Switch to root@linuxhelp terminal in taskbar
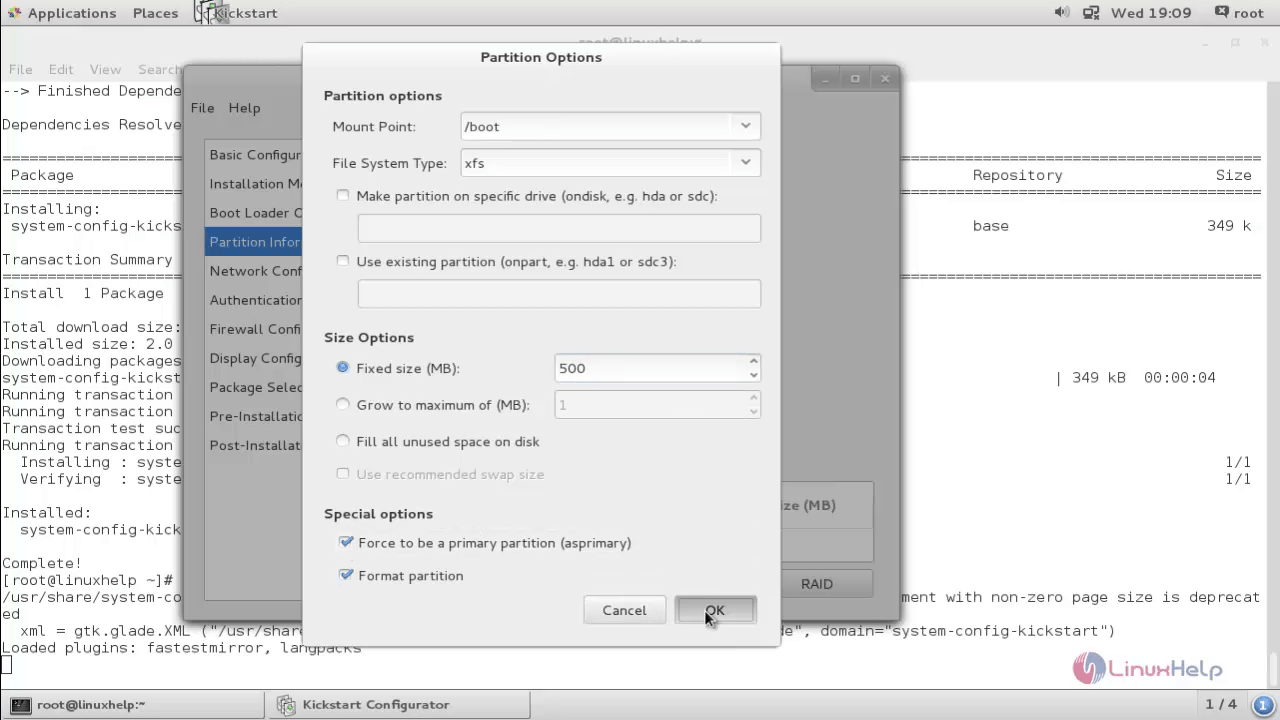This screenshot has height=720, width=1280. [133, 704]
